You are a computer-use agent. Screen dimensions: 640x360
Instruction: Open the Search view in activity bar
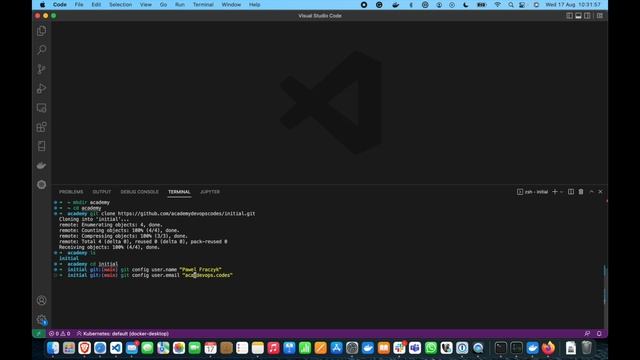click(41, 50)
